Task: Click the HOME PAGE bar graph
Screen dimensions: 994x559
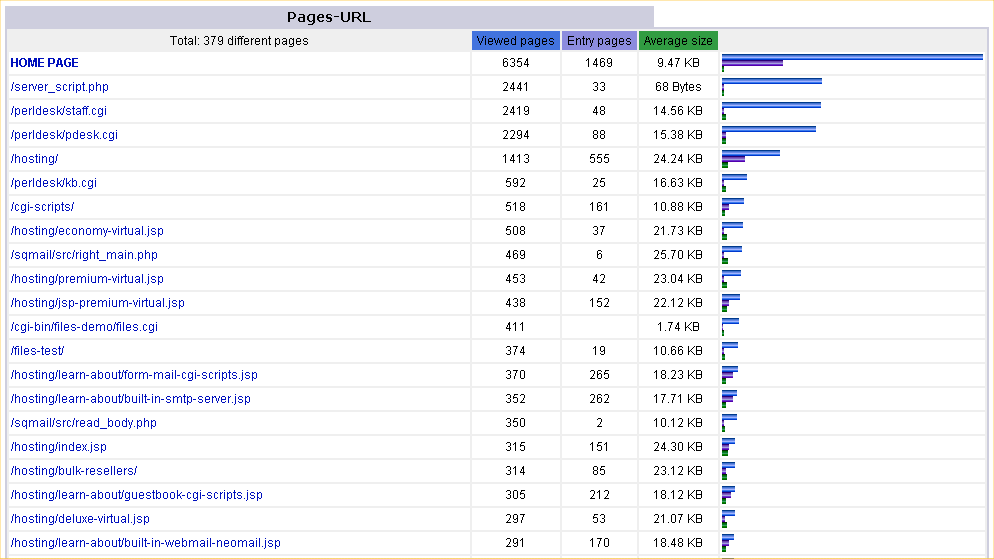Action: click(852, 63)
